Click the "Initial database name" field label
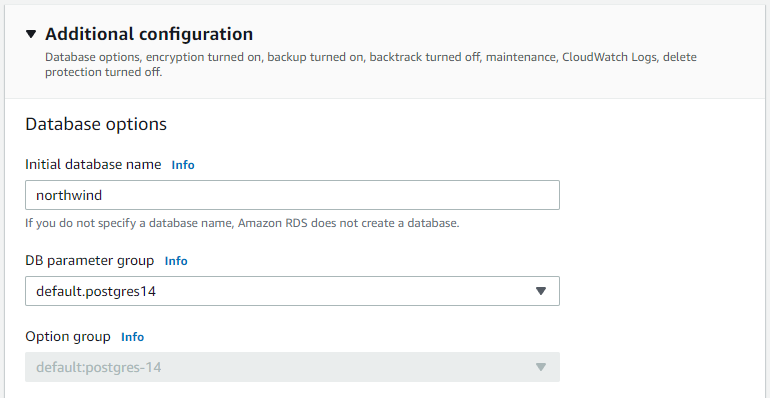The image size is (770, 398). [x=93, y=165]
